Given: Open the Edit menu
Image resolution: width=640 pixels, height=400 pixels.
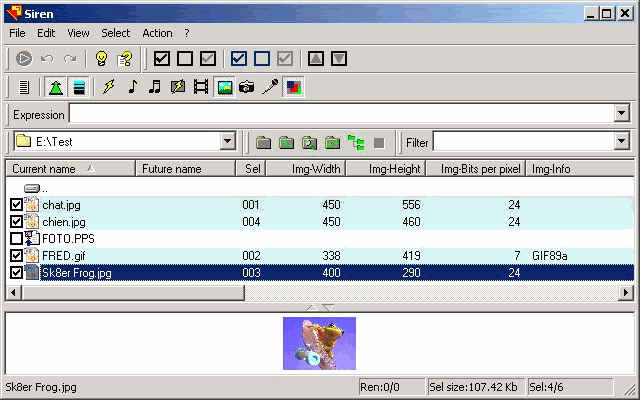Looking at the screenshot, I should click(x=46, y=33).
